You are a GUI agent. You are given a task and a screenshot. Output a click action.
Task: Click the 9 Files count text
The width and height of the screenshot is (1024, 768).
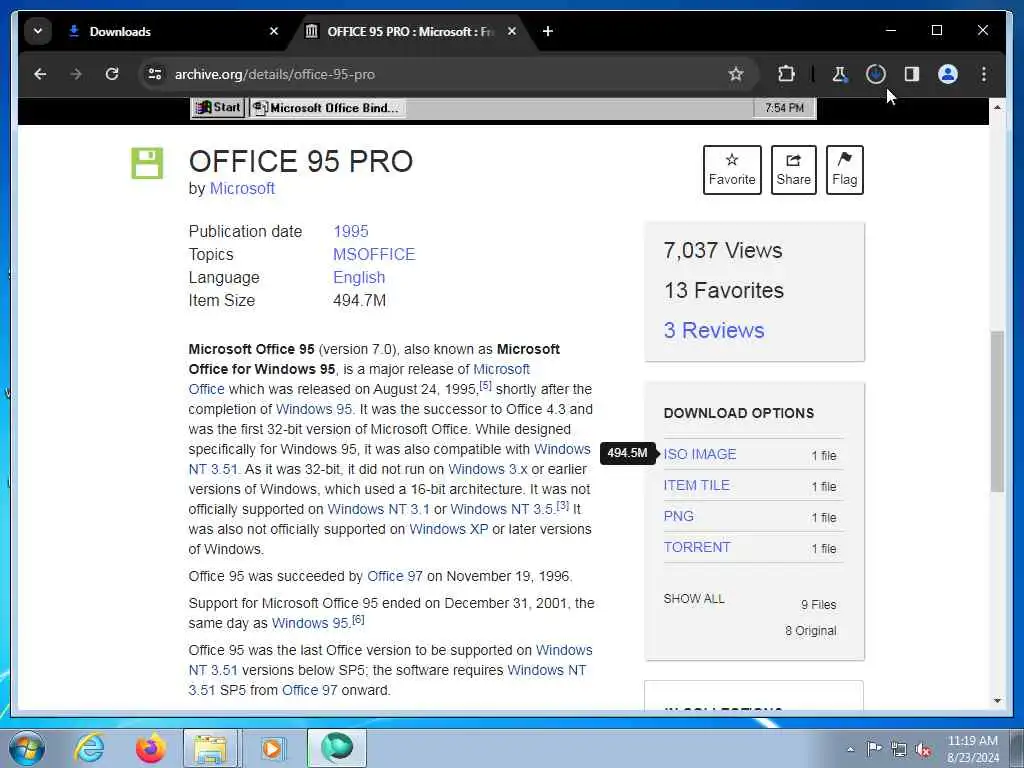click(819, 605)
